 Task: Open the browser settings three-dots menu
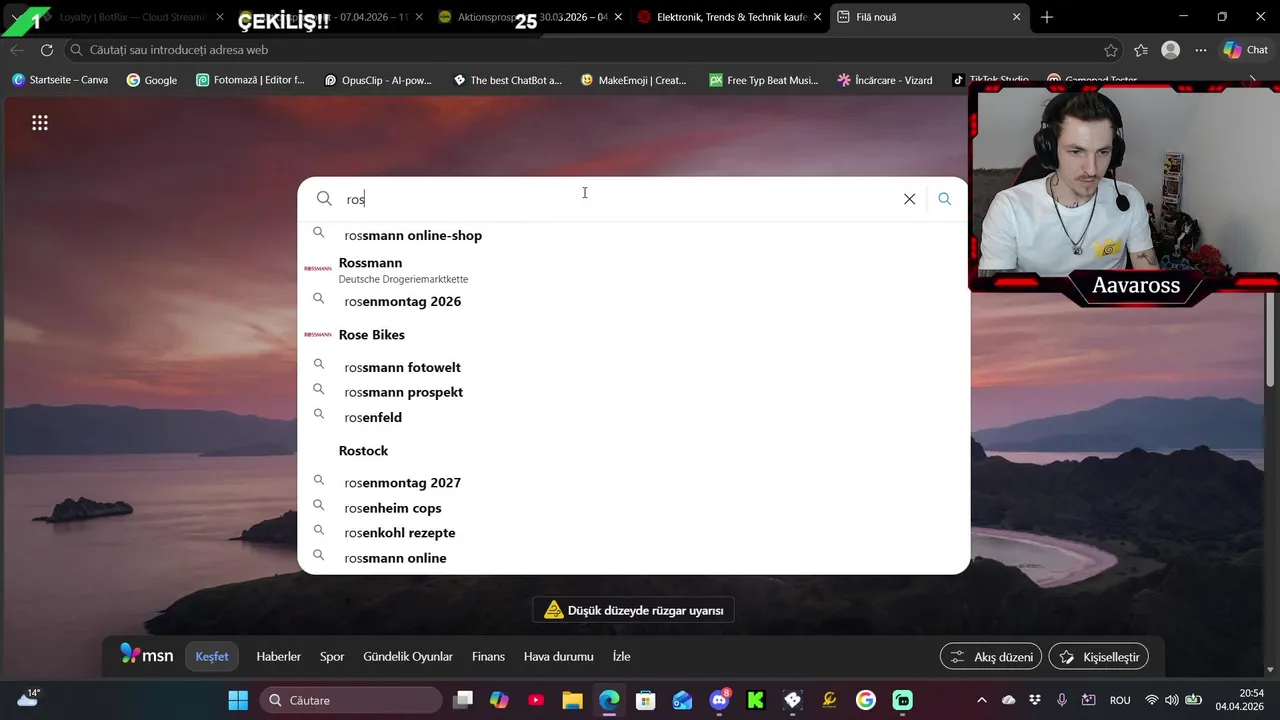coord(1201,50)
